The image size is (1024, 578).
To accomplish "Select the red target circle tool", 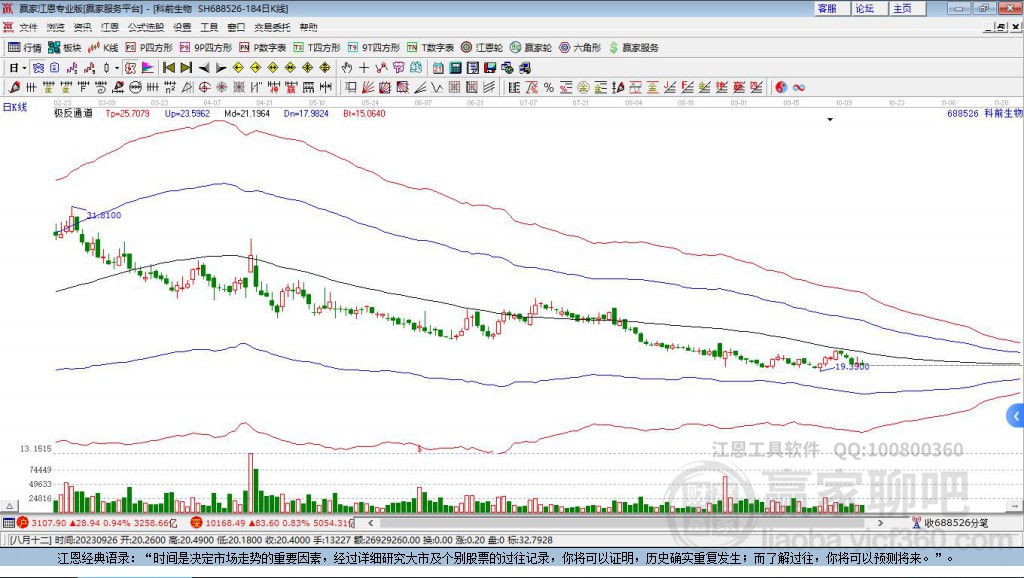I will tap(204, 88).
